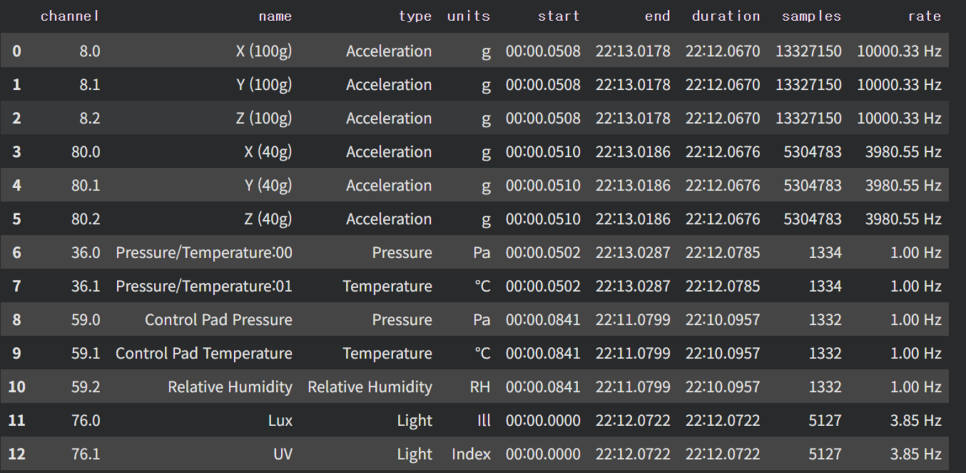Click the 'Control Pad Pressure' cell
The image size is (966, 473).
218,320
